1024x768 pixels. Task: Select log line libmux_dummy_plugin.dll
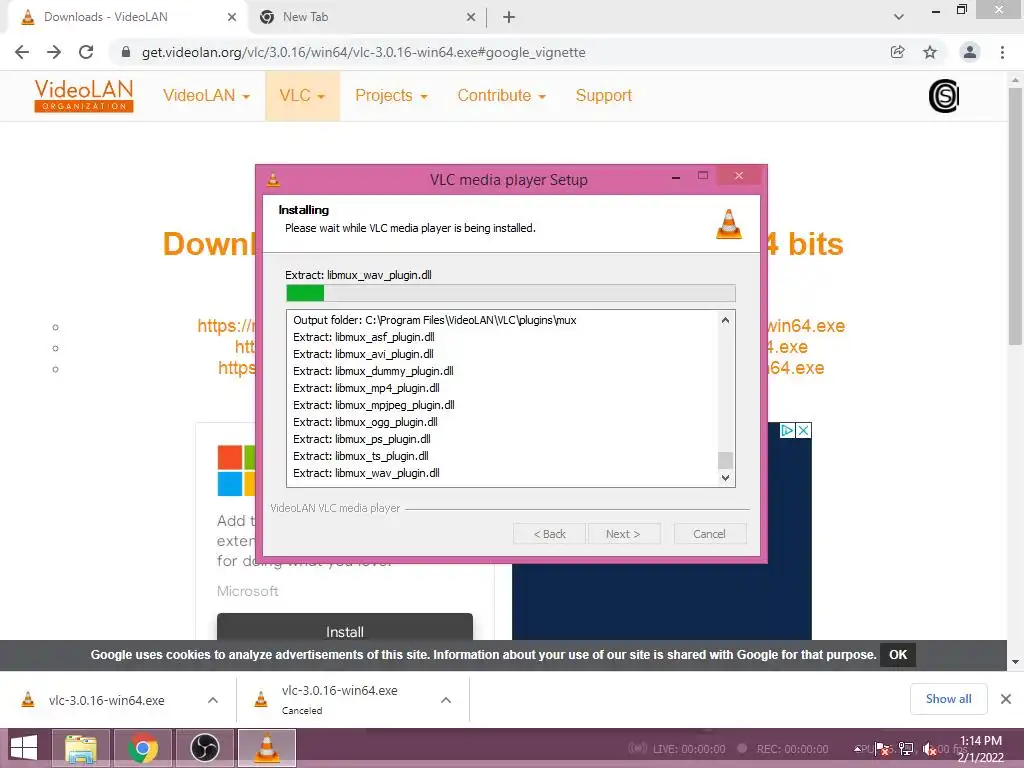tap(373, 371)
